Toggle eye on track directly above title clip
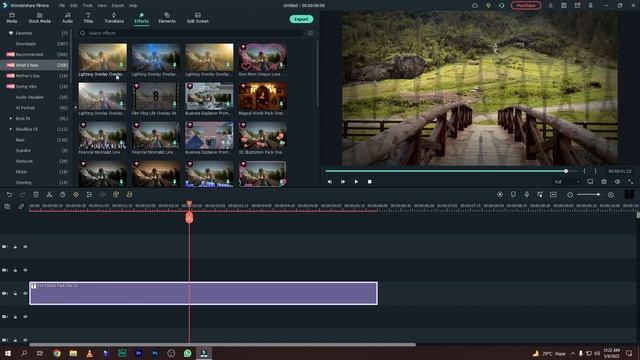 point(25,270)
